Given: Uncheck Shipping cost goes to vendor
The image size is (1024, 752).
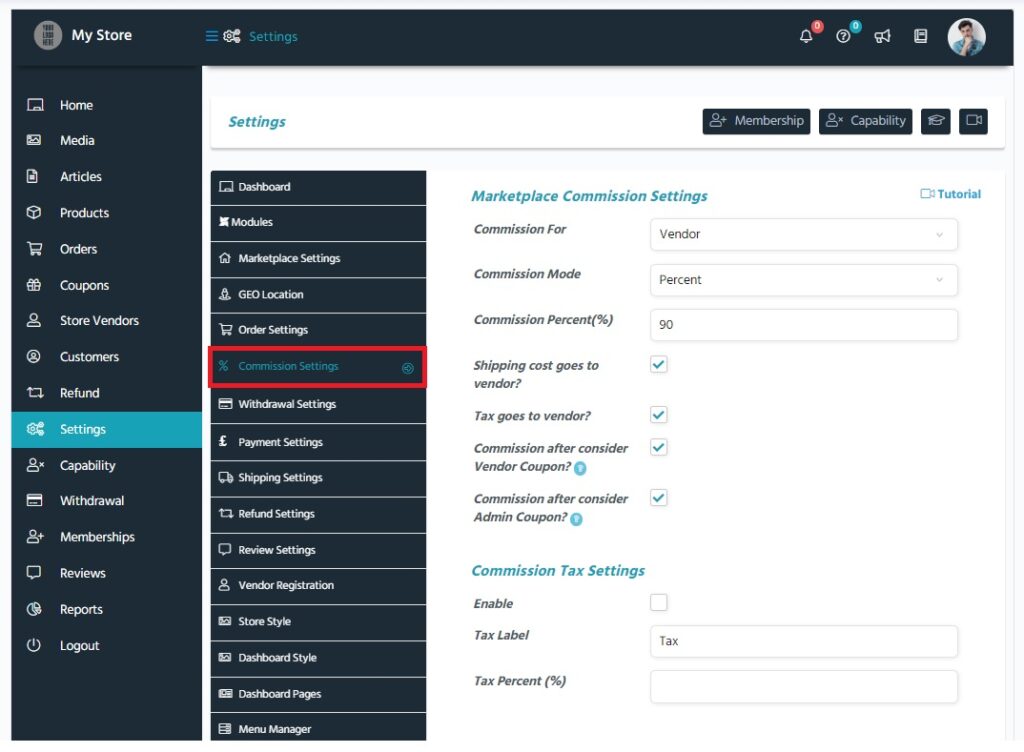Looking at the screenshot, I should [x=658, y=364].
